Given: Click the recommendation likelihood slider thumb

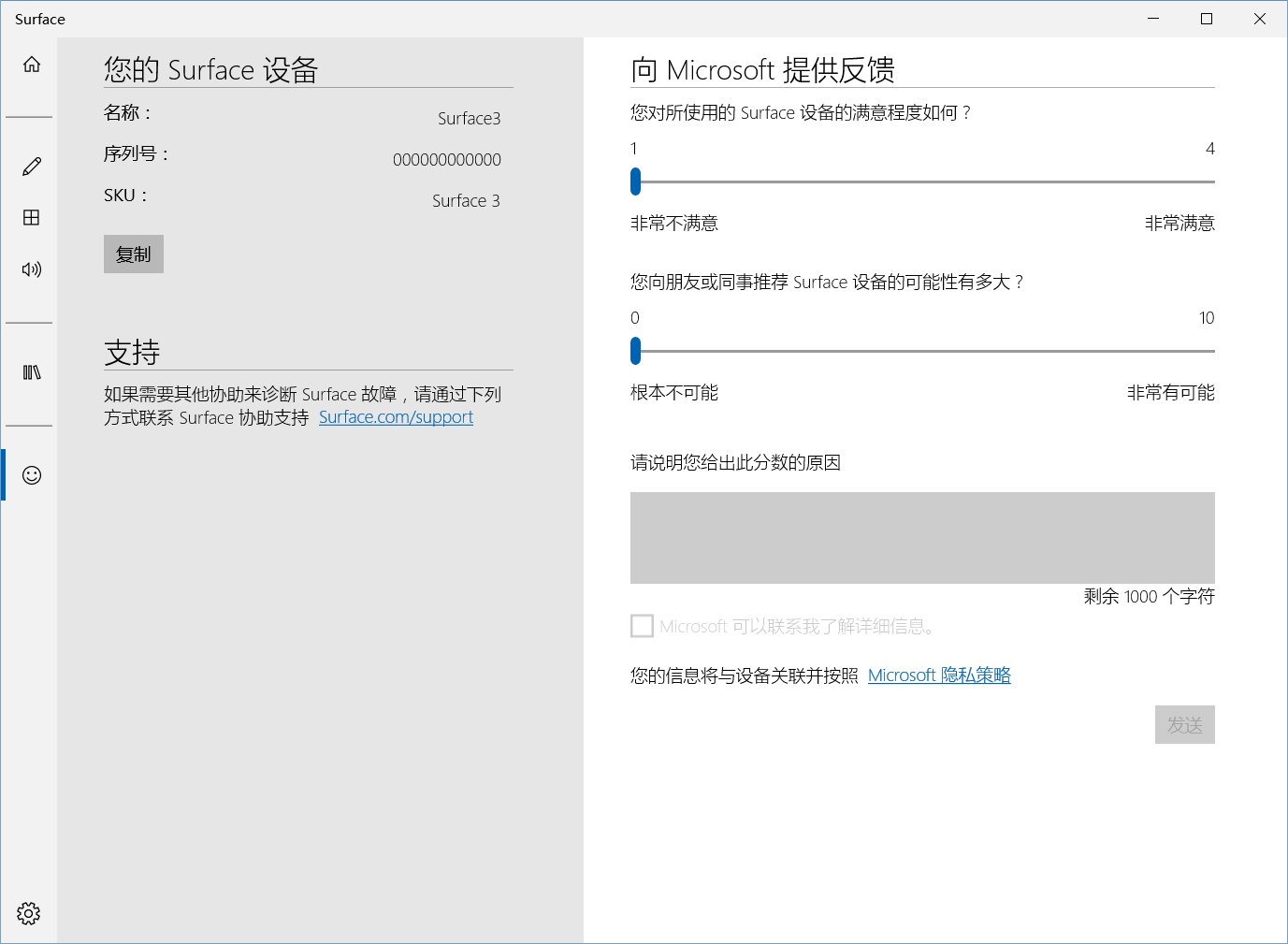Looking at the screenshot, I should pos(636,351).
